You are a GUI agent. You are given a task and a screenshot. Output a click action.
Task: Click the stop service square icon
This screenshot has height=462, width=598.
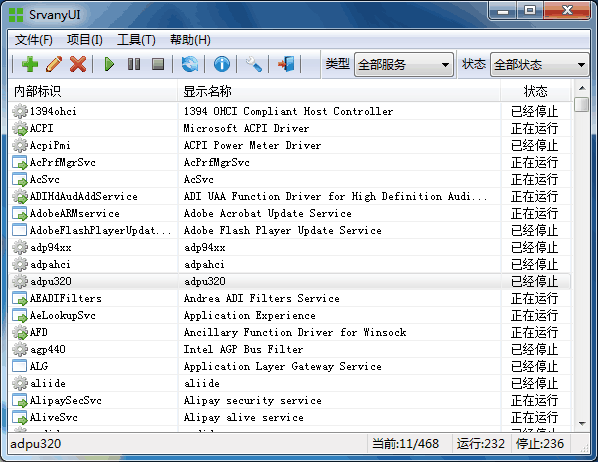158,64
